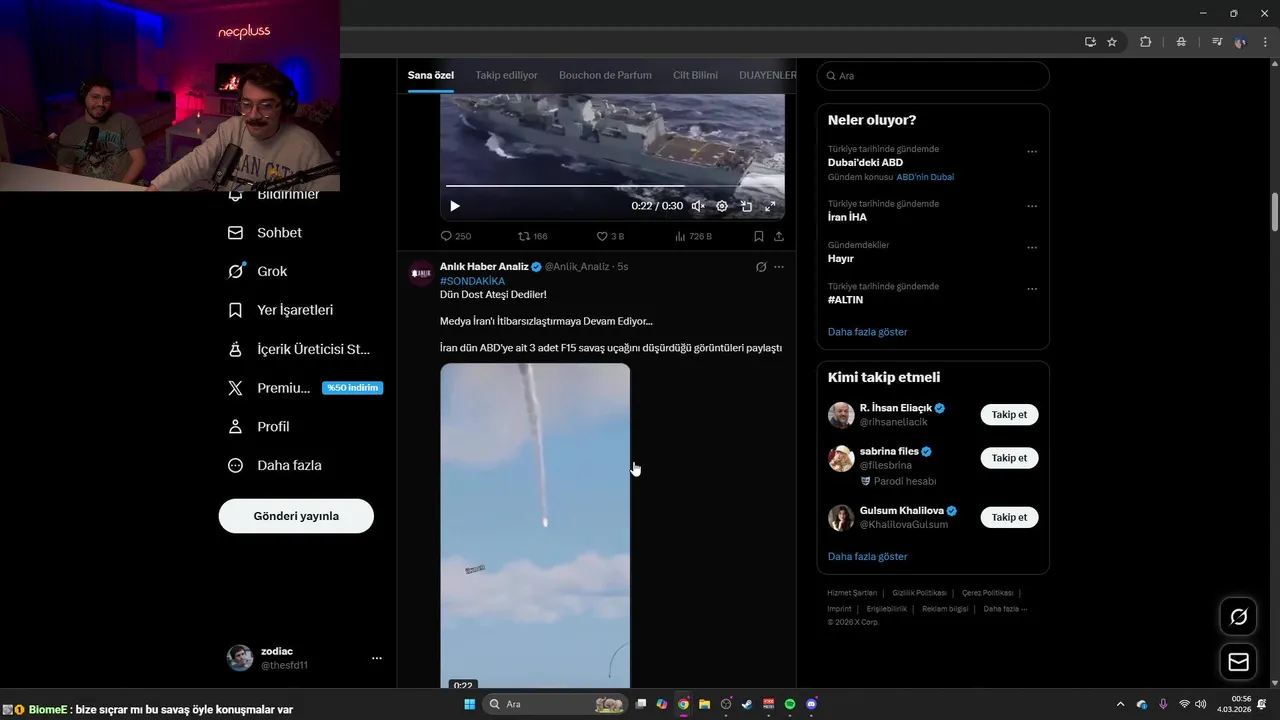Open the Windows Start menu
The image size is (1280, 720).
coord(469,704)
